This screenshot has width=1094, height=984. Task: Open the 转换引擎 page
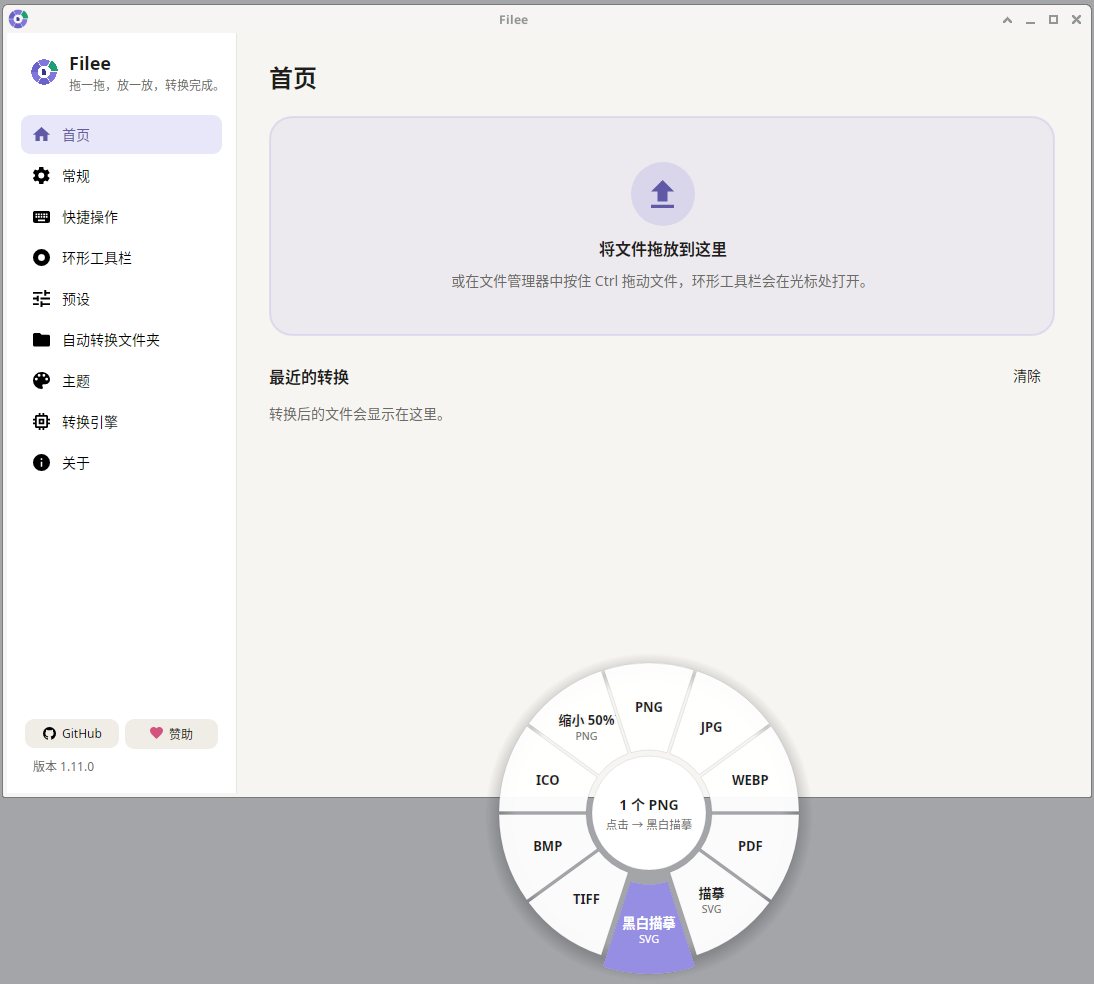pos(121,422)
